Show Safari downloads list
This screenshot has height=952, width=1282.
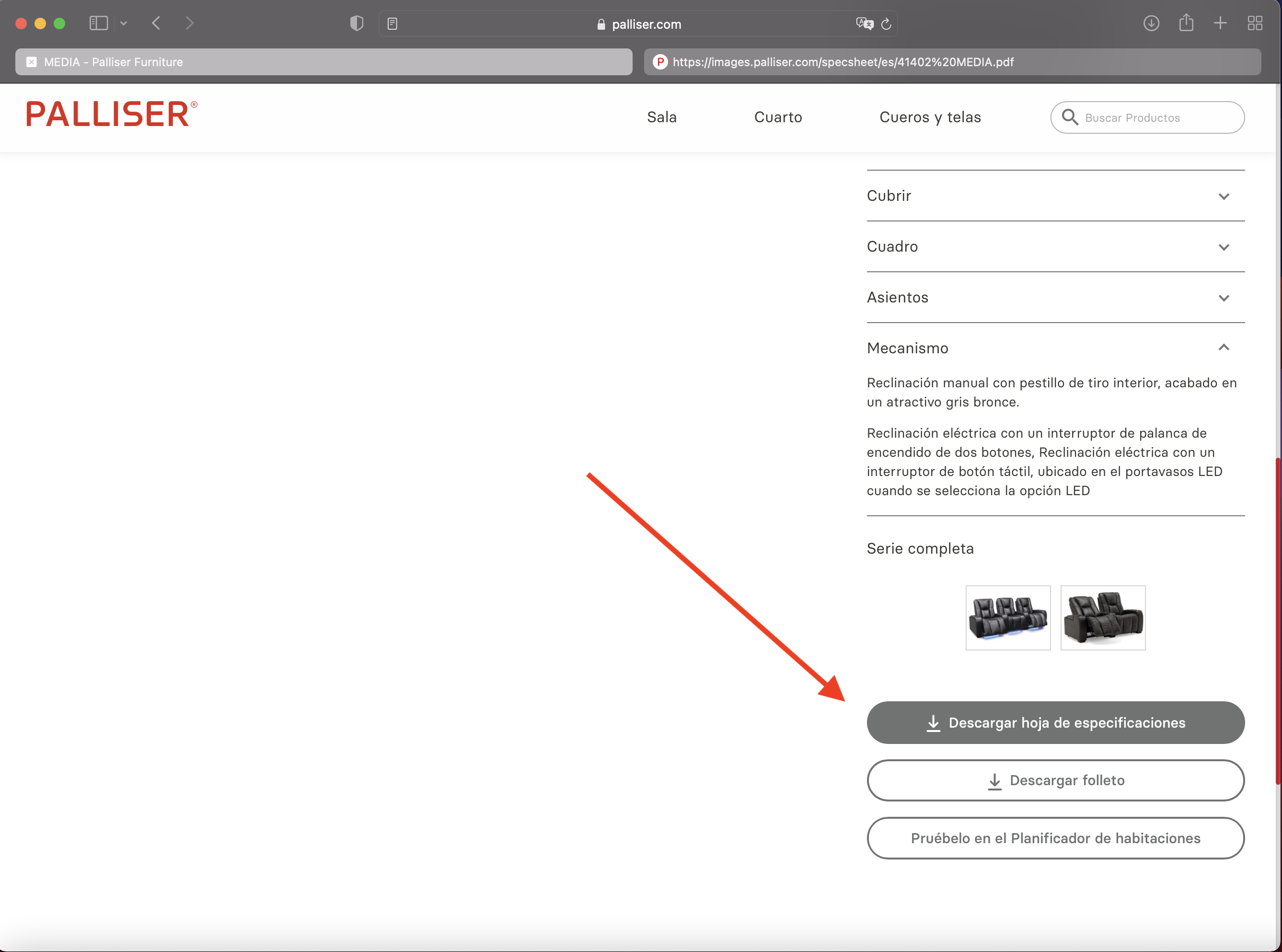(1151, 23)
